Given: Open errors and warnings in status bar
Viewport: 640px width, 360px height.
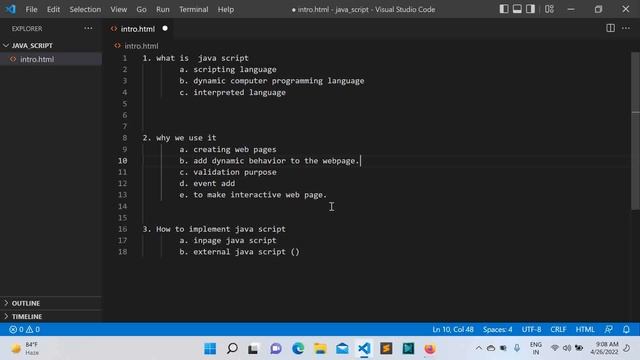Looking at the screenshot, I should click(x=24, y=329).
